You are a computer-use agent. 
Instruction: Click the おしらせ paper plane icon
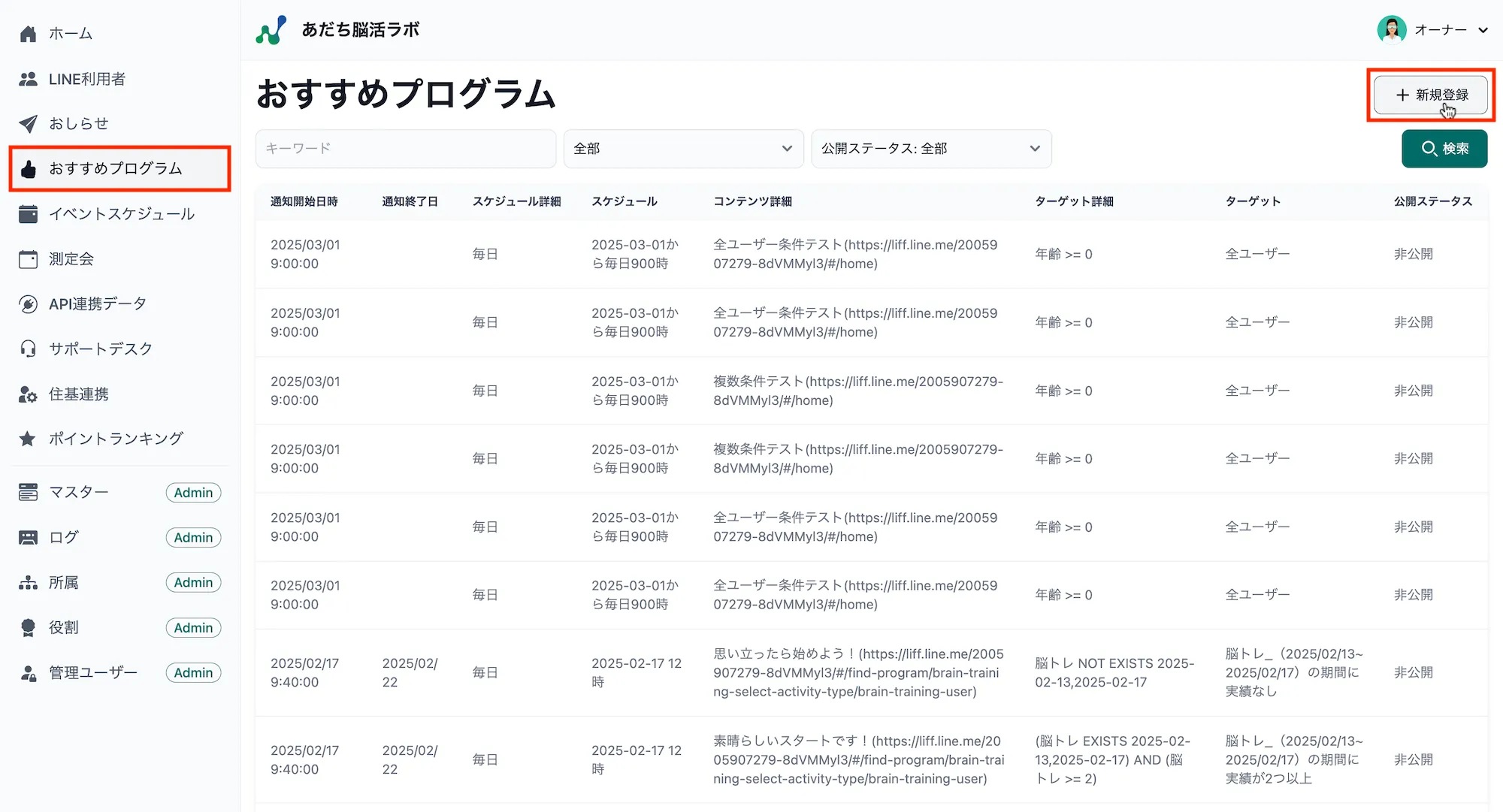28,123
